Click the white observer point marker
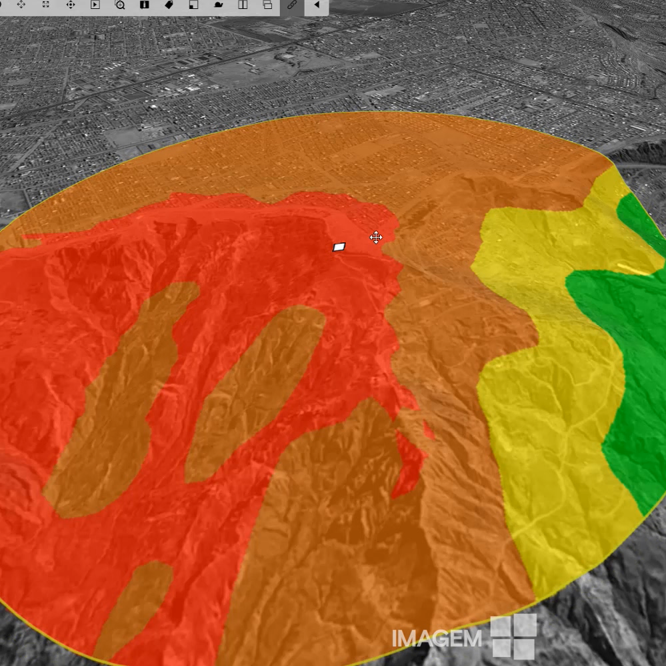This screenshot has height=666, width=666. tap(339, 247)
